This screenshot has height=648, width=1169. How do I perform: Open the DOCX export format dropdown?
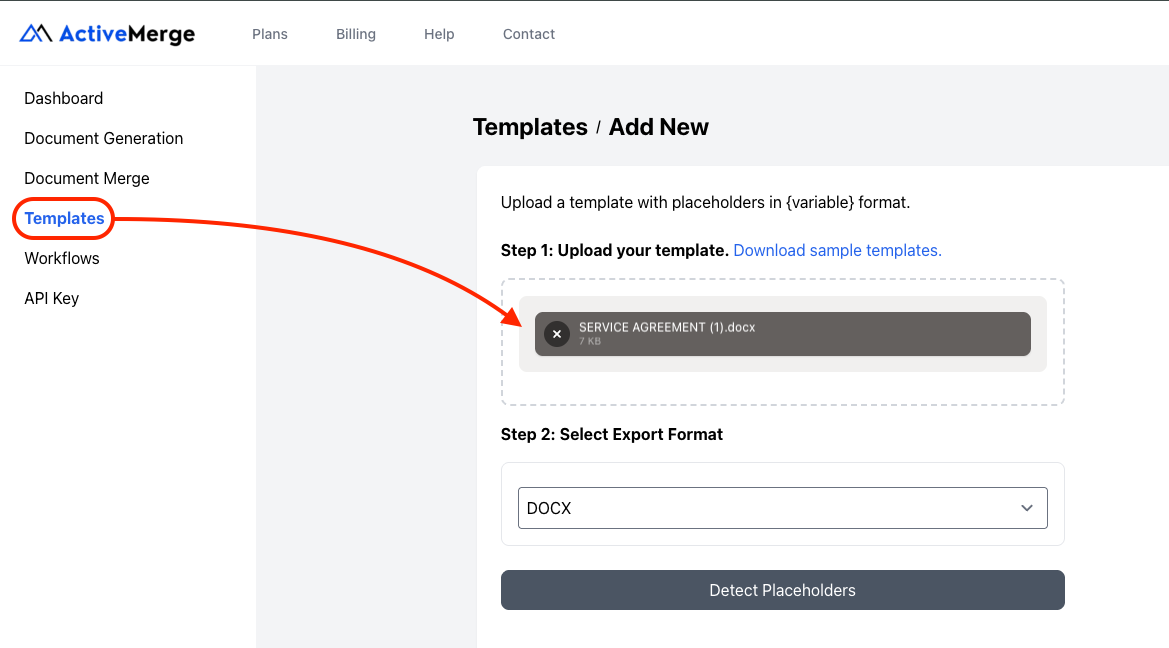tap(782, 508)
